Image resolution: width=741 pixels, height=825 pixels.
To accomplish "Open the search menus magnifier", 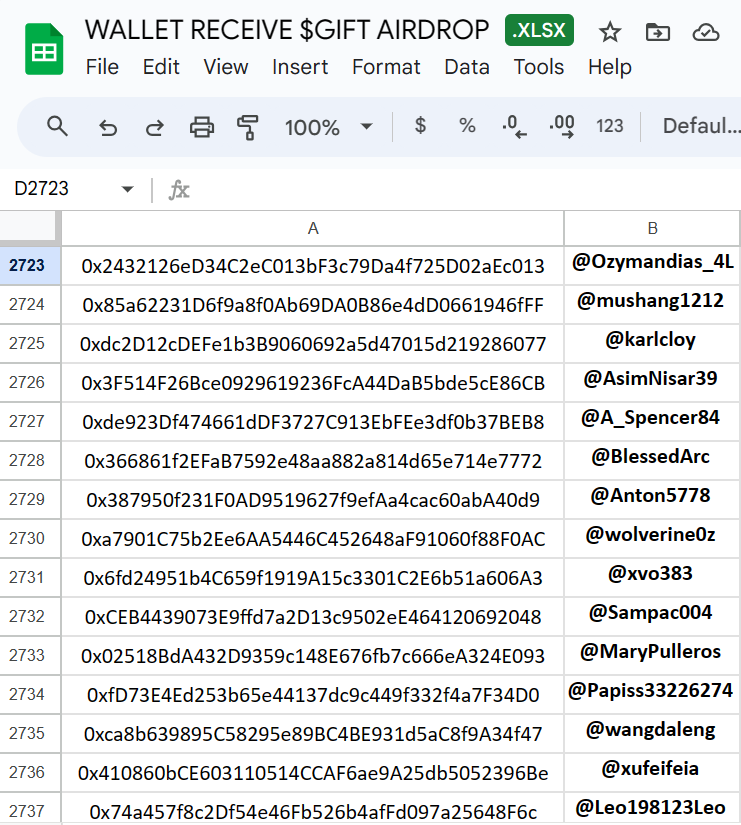I will click(57, 126).
